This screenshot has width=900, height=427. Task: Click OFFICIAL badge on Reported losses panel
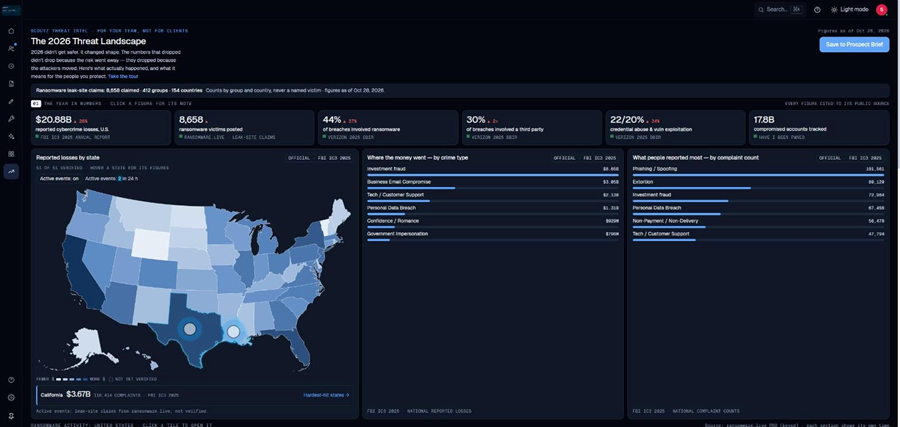point(320,158)
